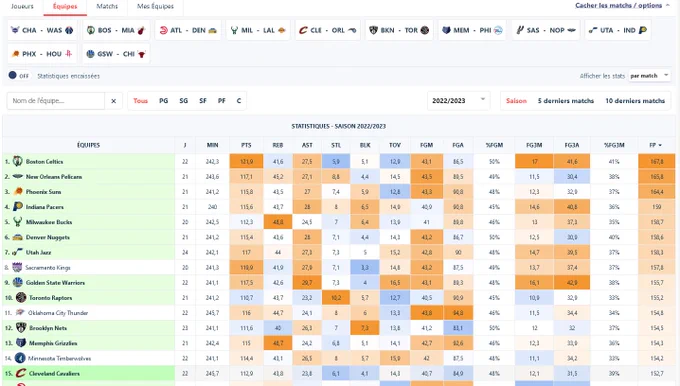Click the Oklahoma City Thunder logo

[20, 313]
